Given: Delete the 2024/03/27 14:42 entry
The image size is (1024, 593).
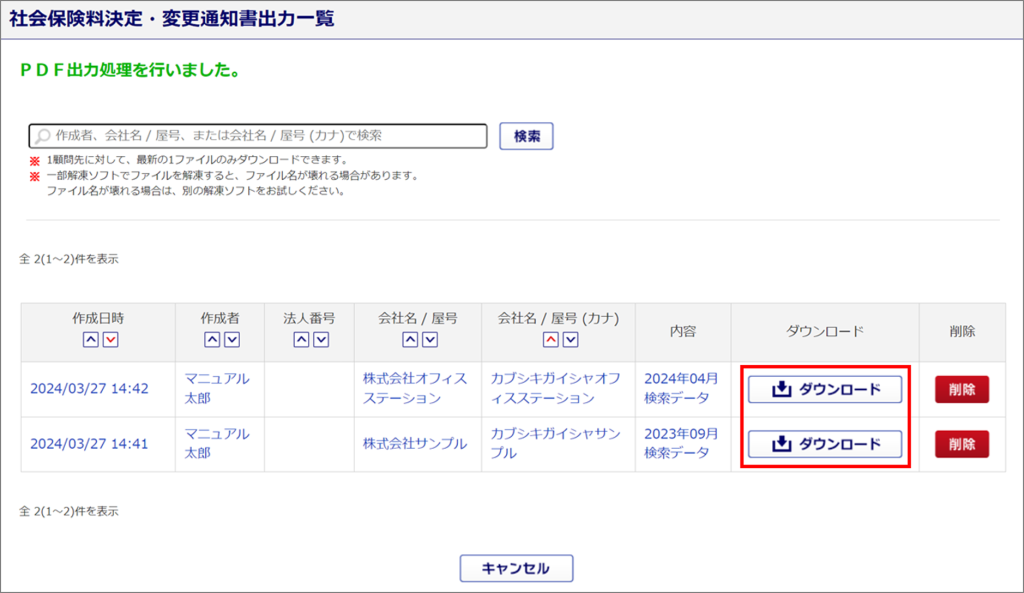Looking at the screenshot, I should [x=961, y=390].
